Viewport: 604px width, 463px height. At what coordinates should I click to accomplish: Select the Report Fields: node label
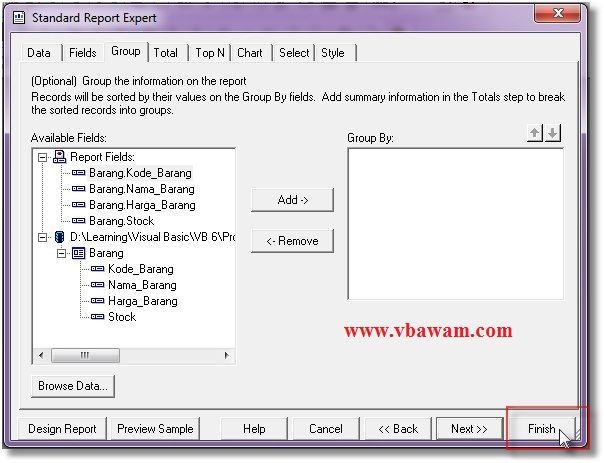[102, 157]
